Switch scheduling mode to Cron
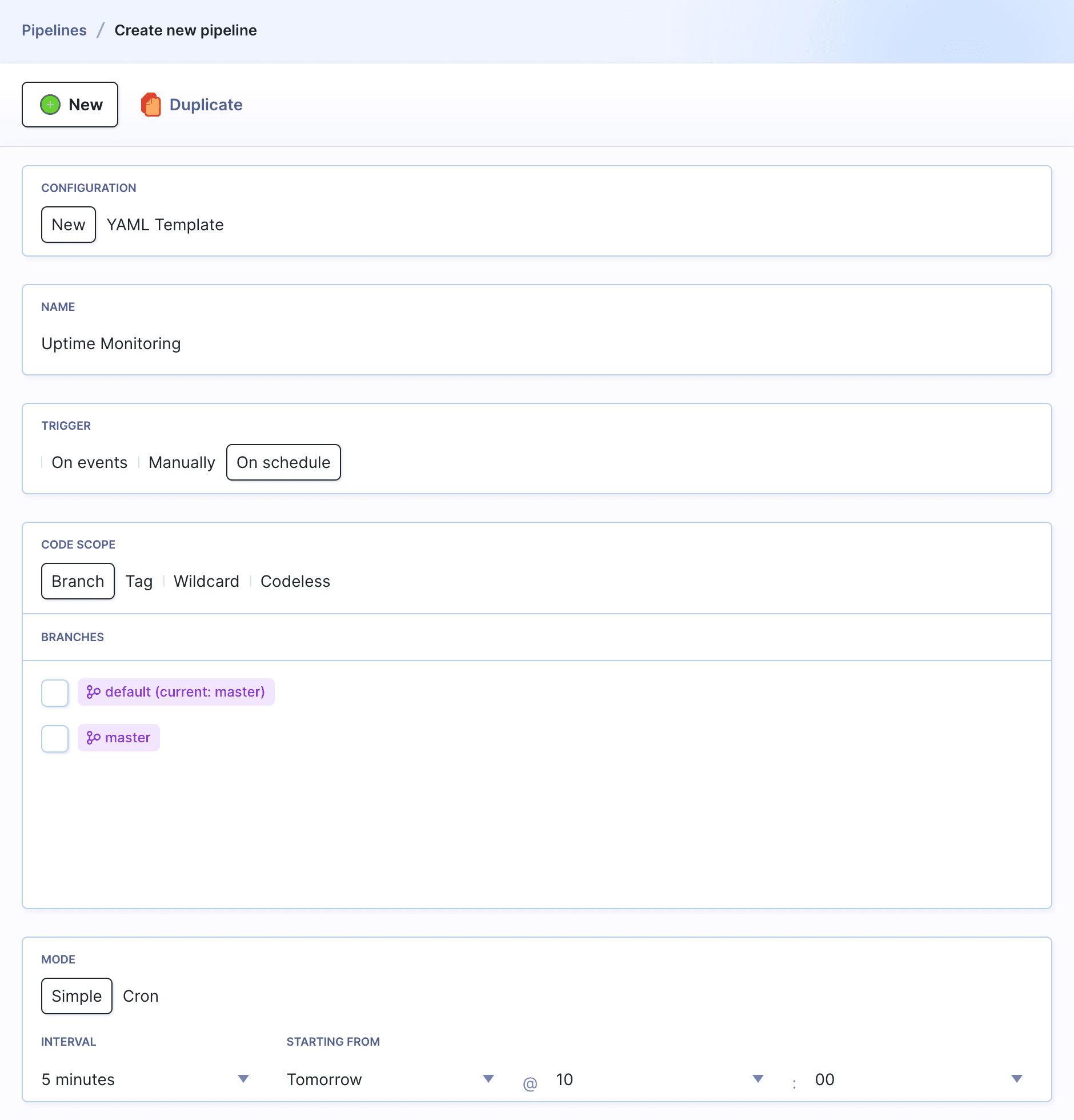The height and width of the screenshot is (1120, 1074). point(141,996)
